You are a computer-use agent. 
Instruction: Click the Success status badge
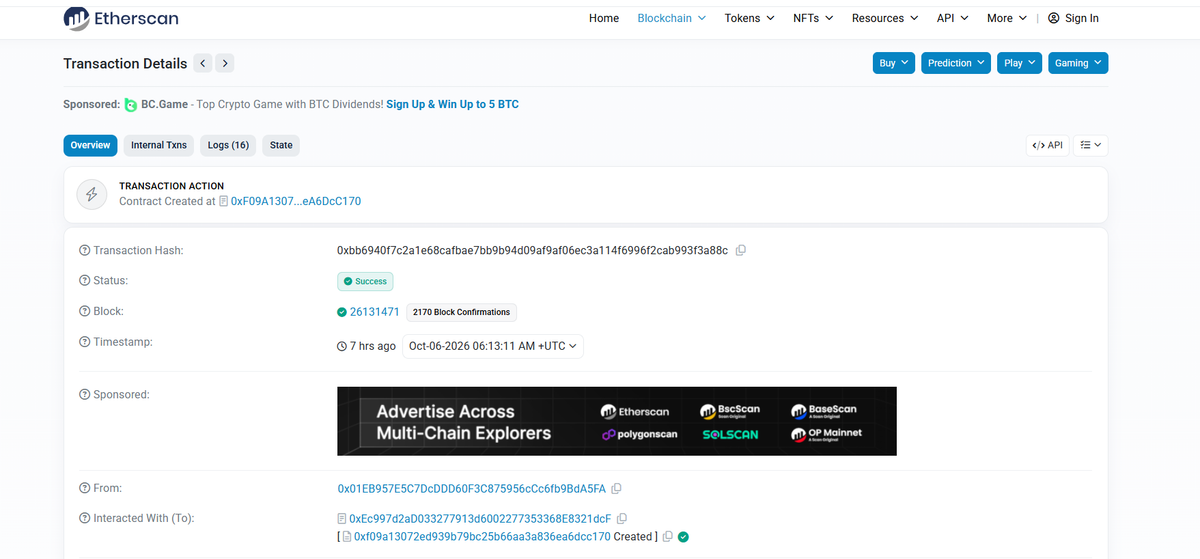coord(365,281)
